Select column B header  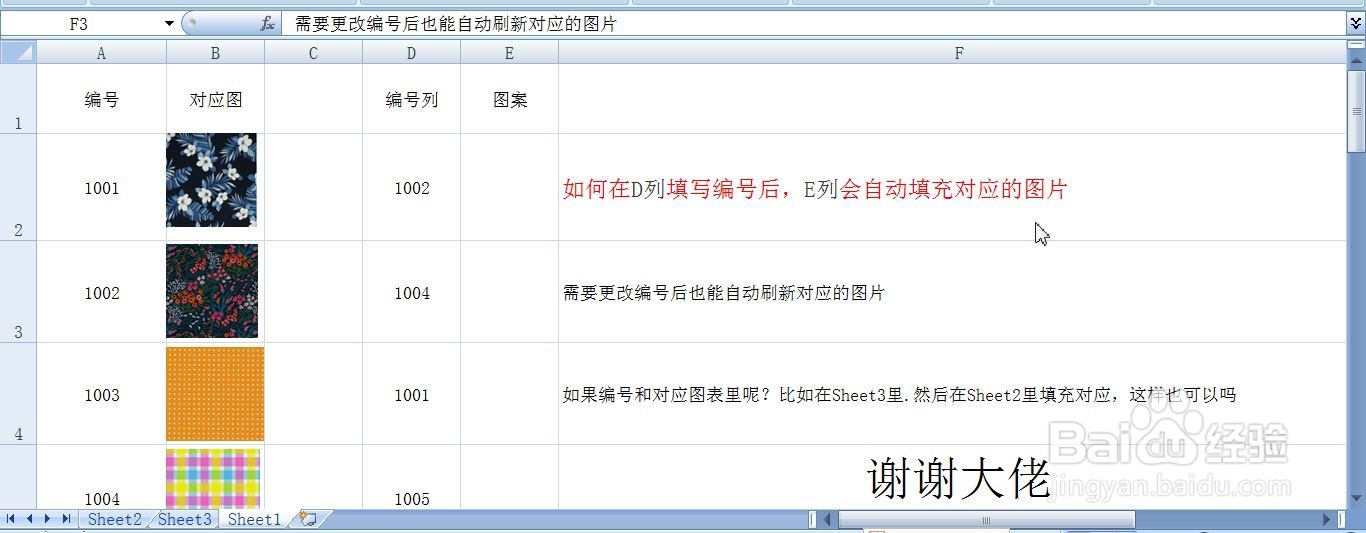click(x=215, y=53)
